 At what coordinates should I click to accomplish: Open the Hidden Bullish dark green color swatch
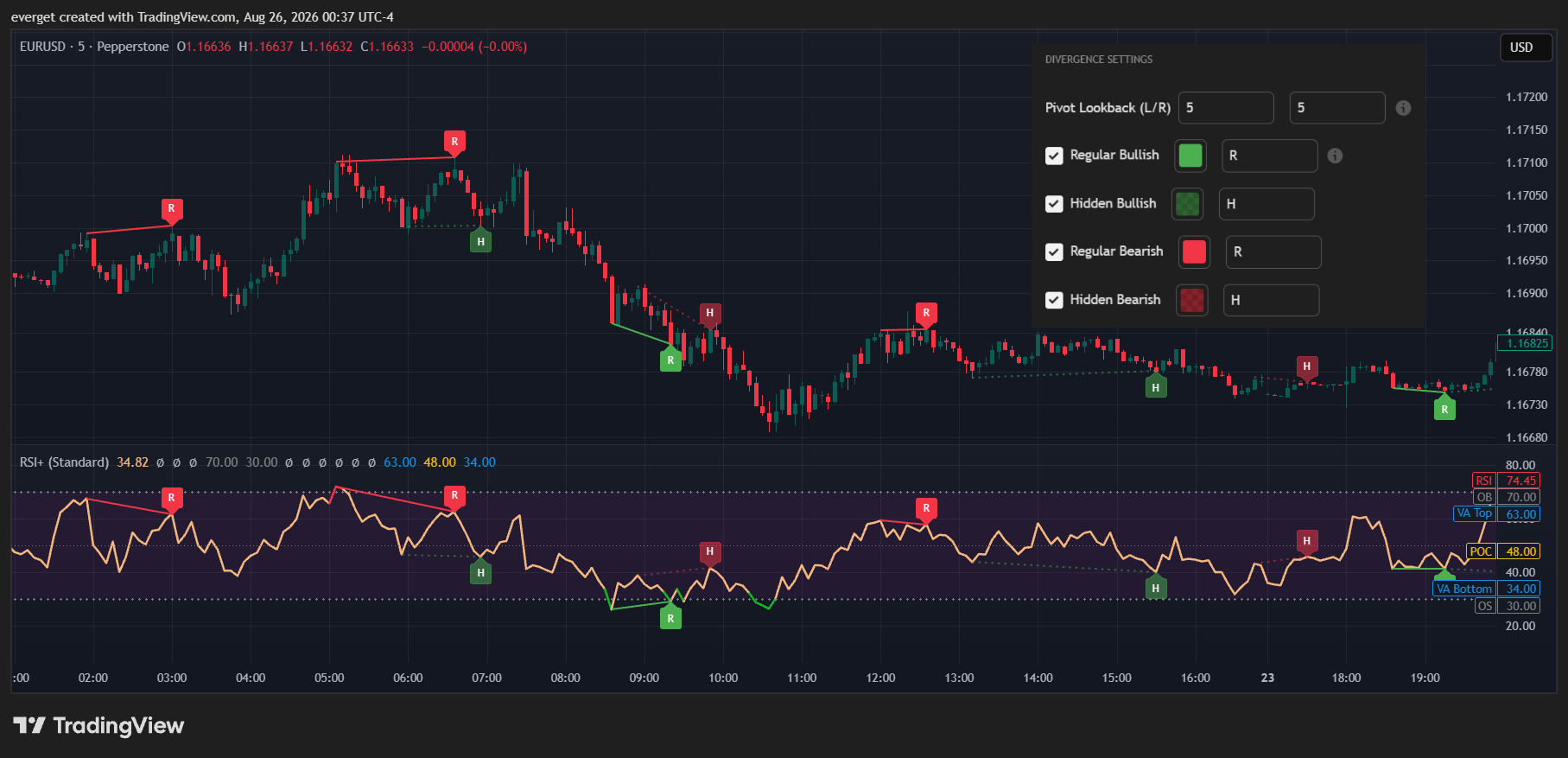point(1188,204)
